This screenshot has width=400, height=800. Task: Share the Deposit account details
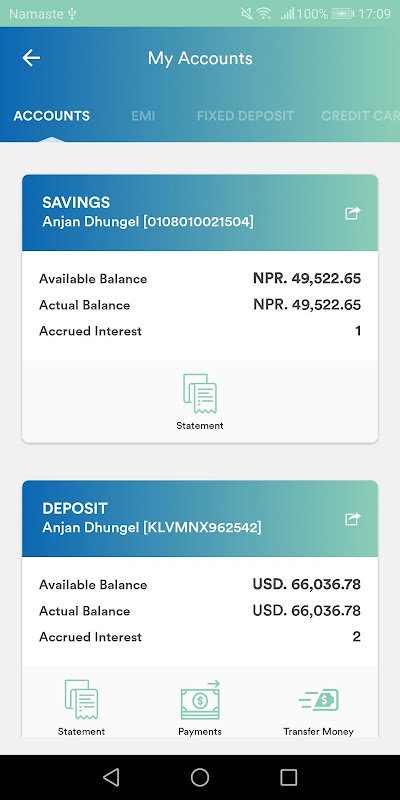(x=353, y=519)
